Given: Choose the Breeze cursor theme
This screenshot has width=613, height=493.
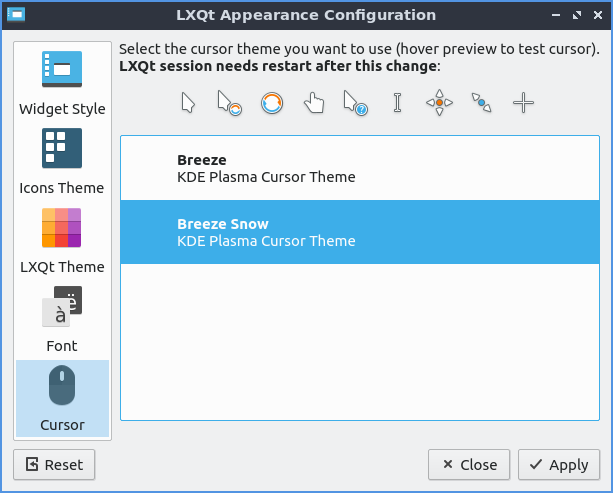Looking at the screenshot, I should click(358, 168).
